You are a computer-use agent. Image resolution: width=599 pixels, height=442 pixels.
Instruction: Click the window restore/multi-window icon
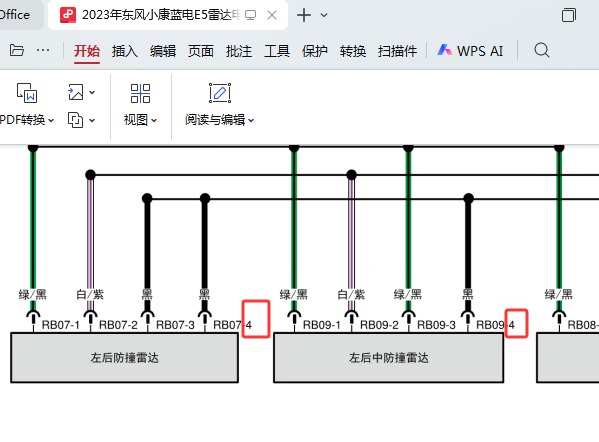pyautogui.click(x=568, y=15)
